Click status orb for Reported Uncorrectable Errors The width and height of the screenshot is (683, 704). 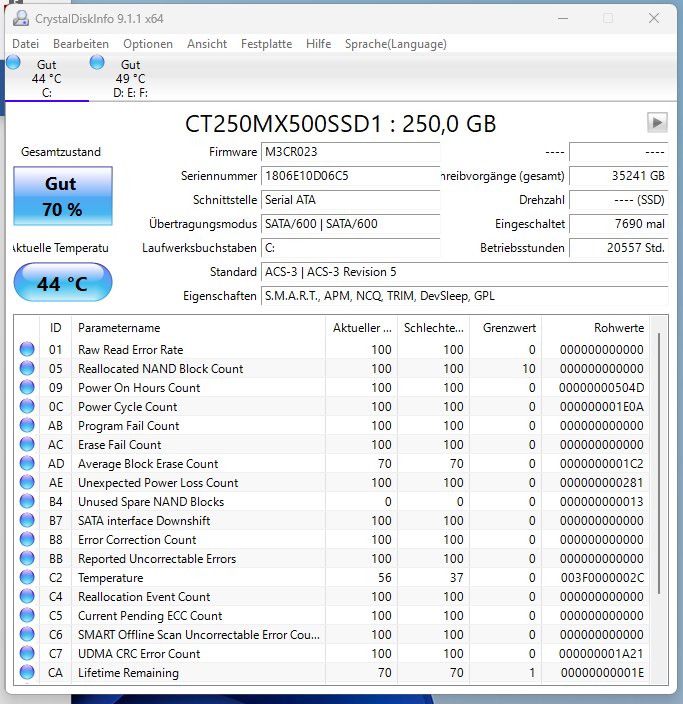coord(27,558)
